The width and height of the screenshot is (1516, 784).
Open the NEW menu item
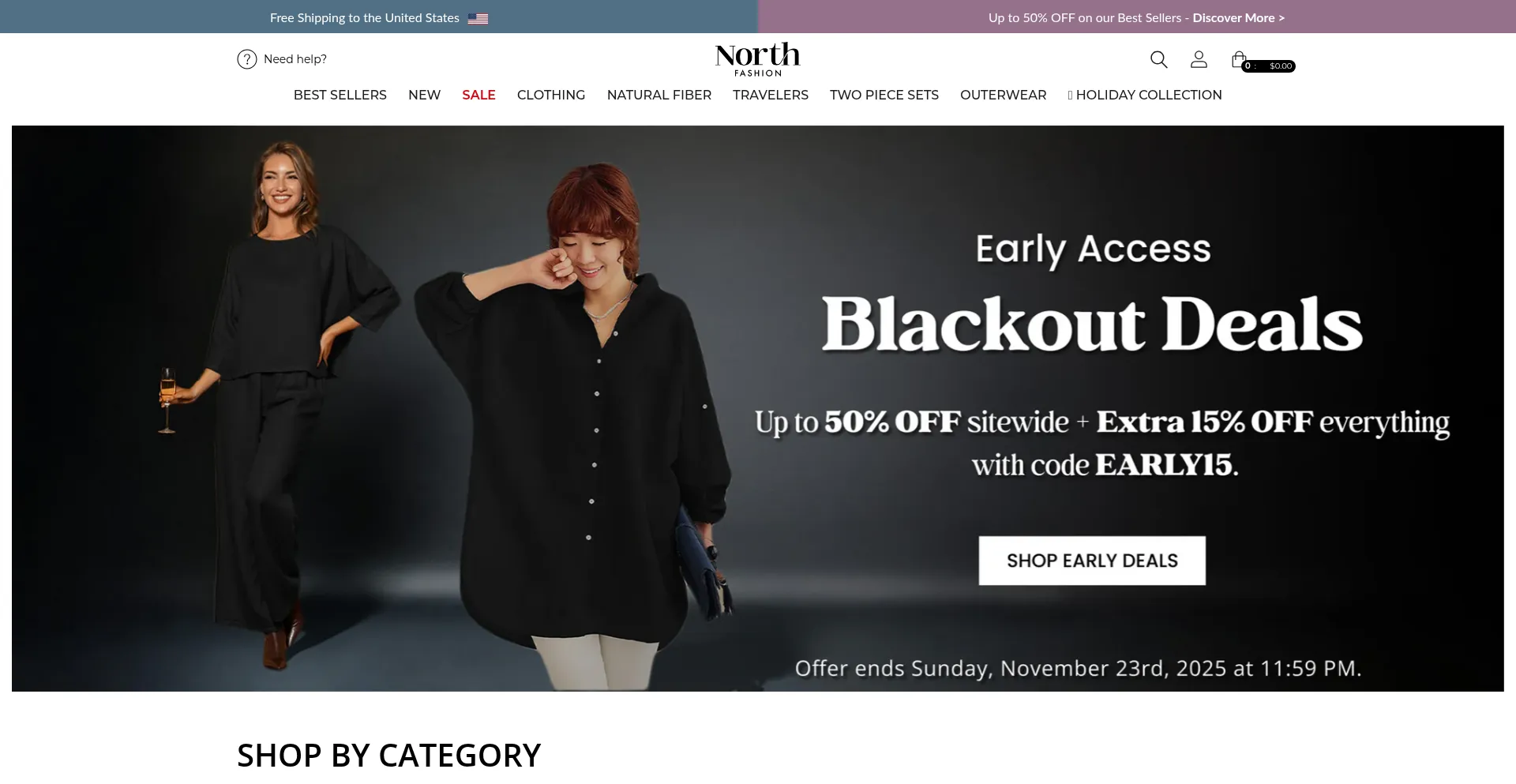tap(424, 95)
